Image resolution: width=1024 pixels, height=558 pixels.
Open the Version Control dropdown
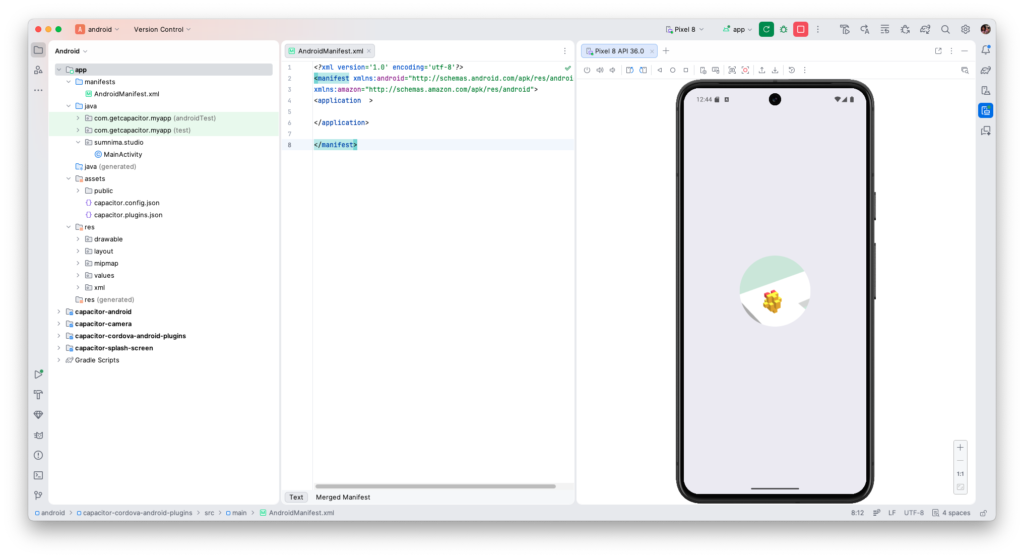click(161, 30)
